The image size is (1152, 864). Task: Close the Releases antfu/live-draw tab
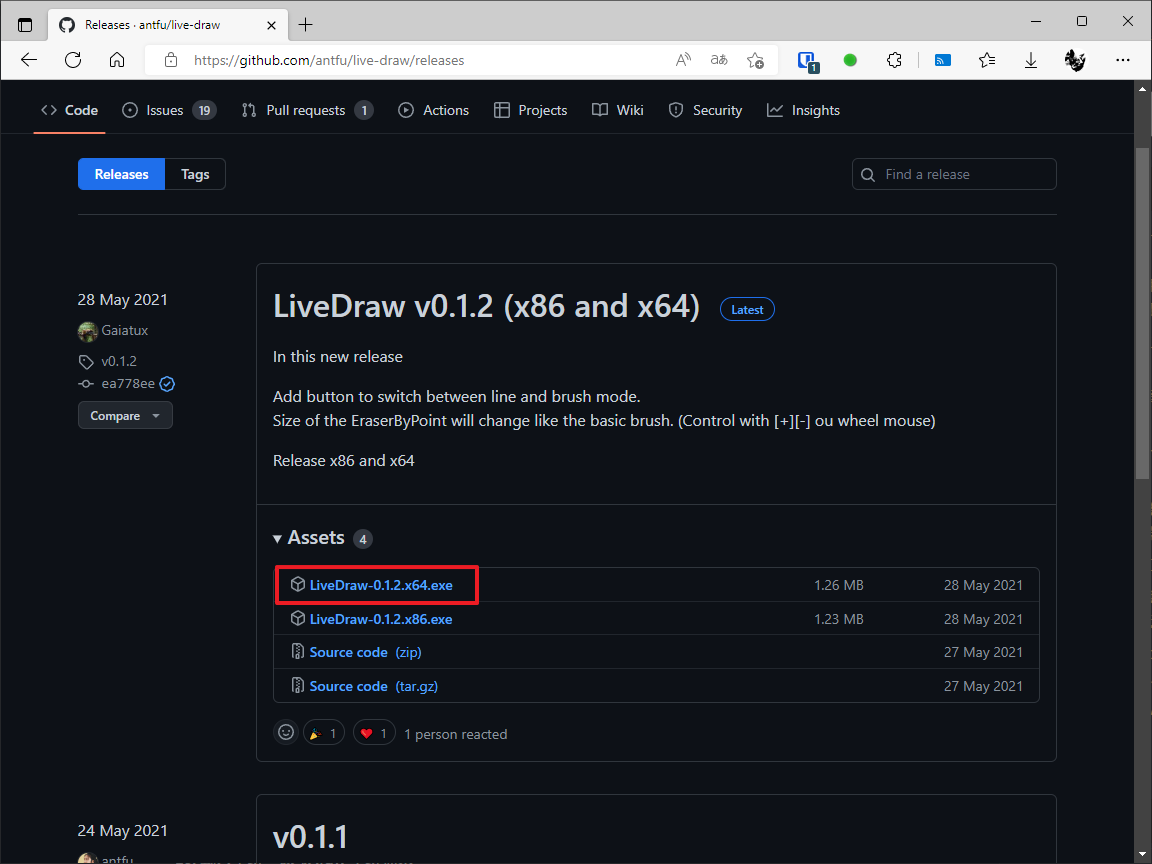click(271, 25)
